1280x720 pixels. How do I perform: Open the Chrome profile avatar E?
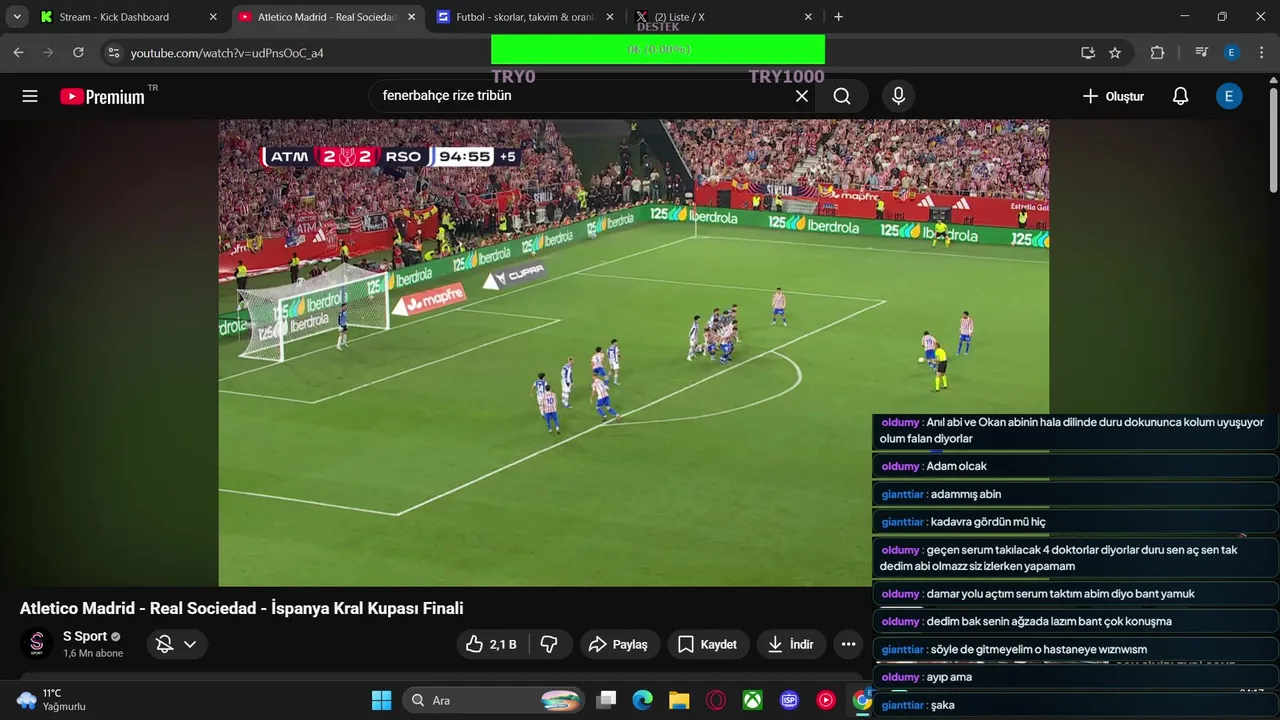1232,53
